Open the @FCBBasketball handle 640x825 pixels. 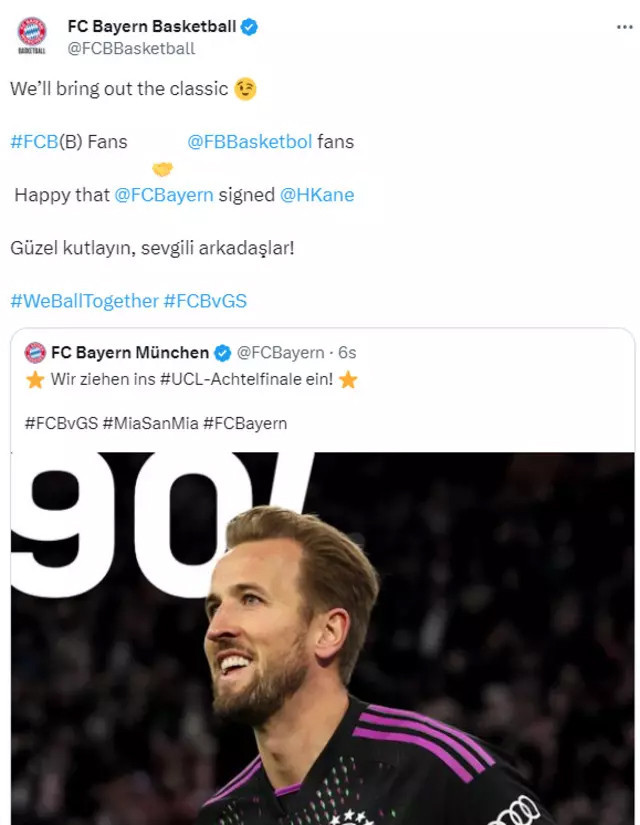tap(131, 48)
